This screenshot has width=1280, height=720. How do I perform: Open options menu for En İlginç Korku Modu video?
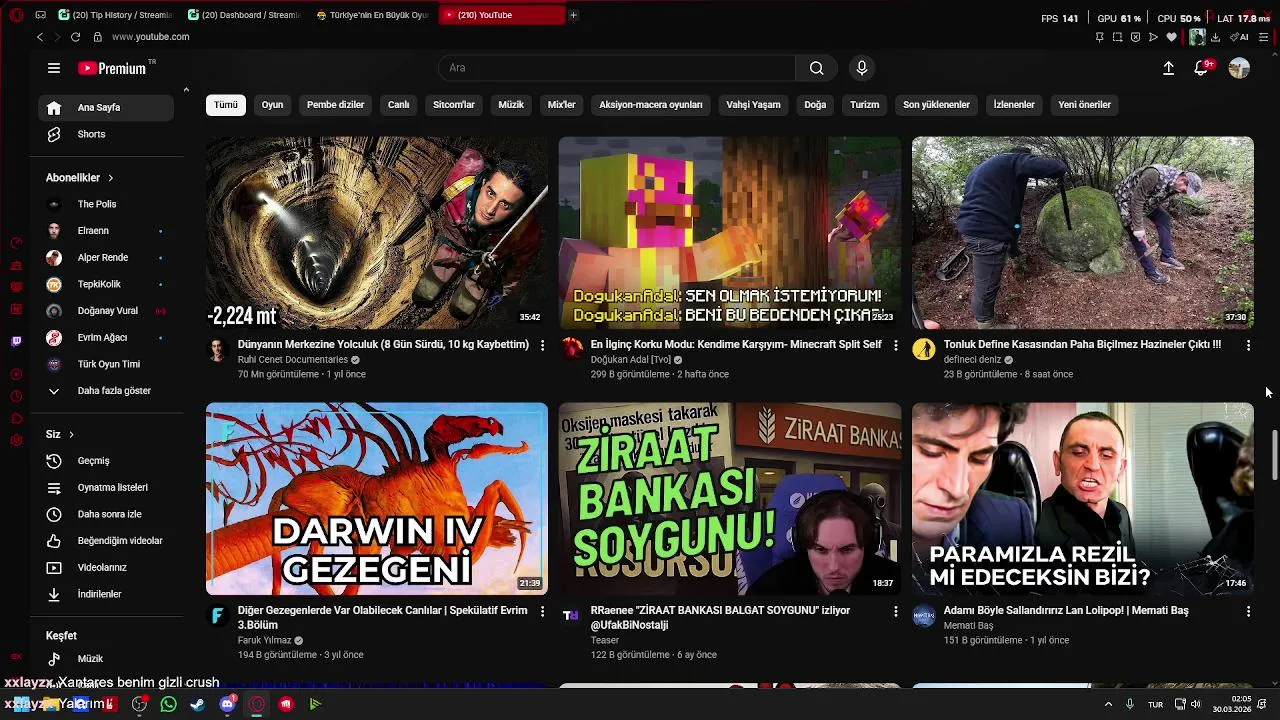(x=895, y=345)
